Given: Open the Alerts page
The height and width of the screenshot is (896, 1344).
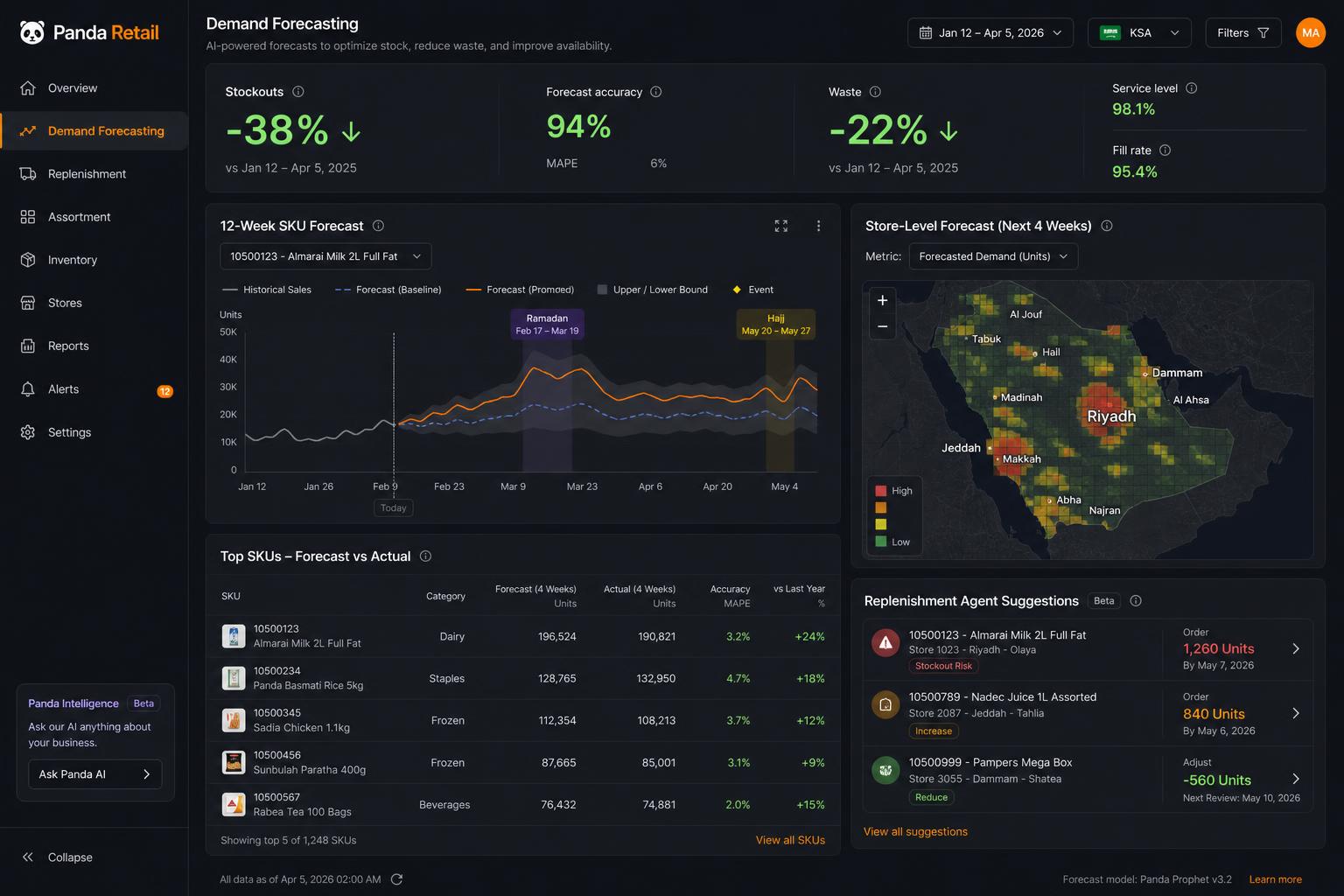Looking at the screenshot, I should coord(94,389).
